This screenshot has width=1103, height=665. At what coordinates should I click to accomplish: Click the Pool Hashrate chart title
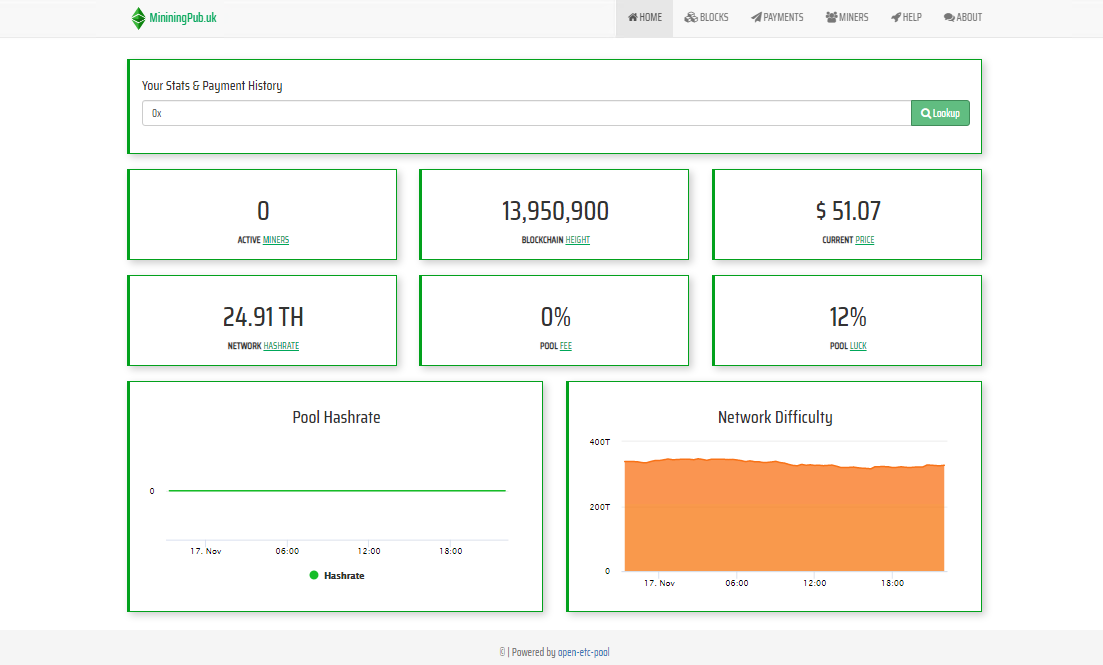(x=336, y=417)
